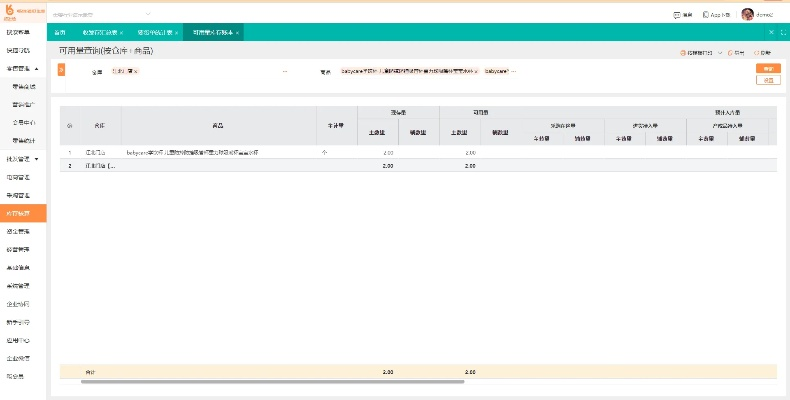The height and width of the screenshot is (400, 790).
Task: Click the close-all X icon at the tab bar's right end
Action: coord(770,33)
